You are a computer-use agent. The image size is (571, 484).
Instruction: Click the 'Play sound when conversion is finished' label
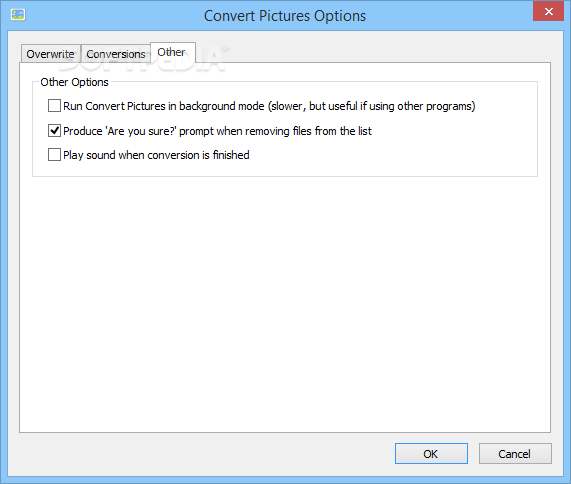156,155
